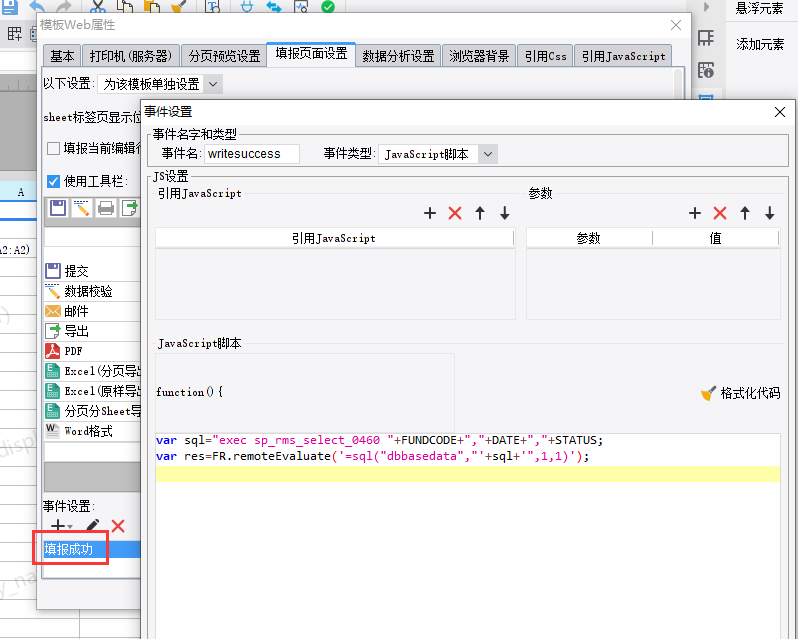The width and height of the screenshot is (798, 639).
Task: Select the Word格式 item
Action: pos(92,431)
